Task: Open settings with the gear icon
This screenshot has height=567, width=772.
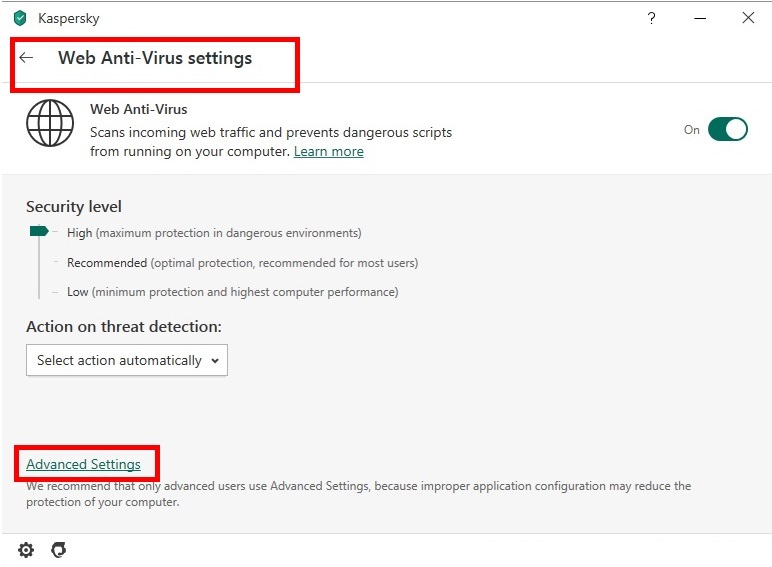Action: pyautogui.click(x=26, y=550)
